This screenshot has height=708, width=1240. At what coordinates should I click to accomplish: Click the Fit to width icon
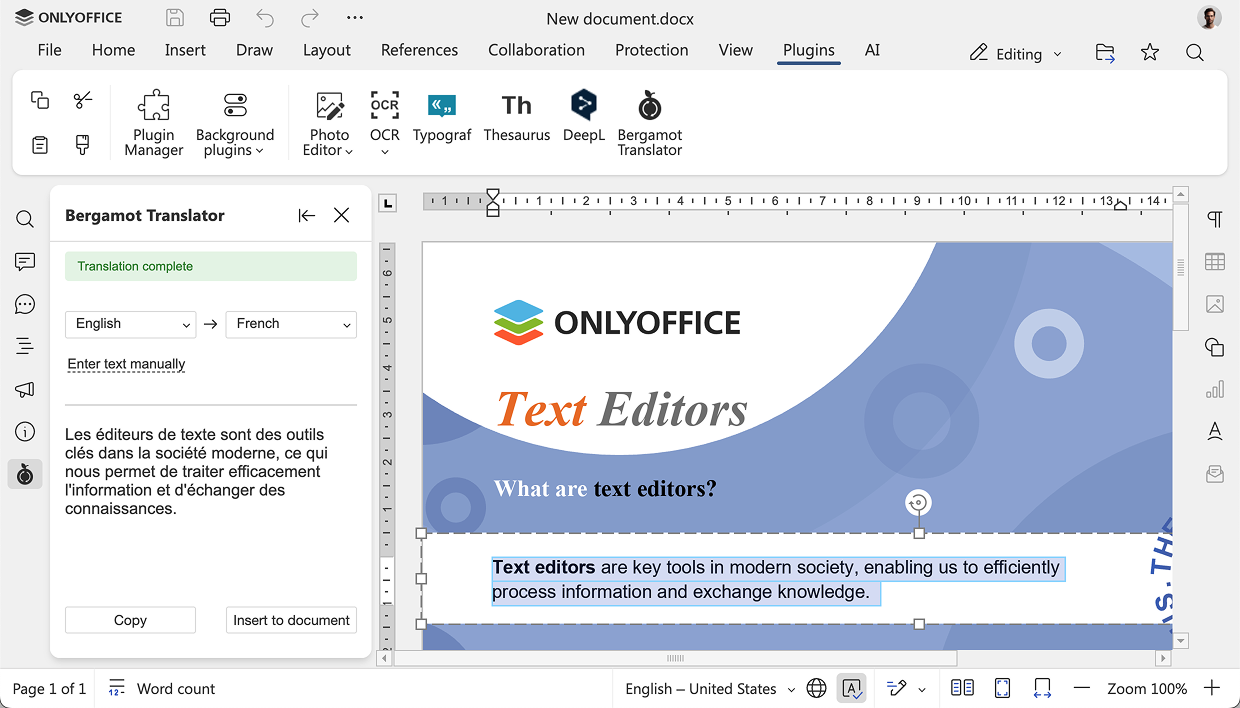pos(1042,688)
